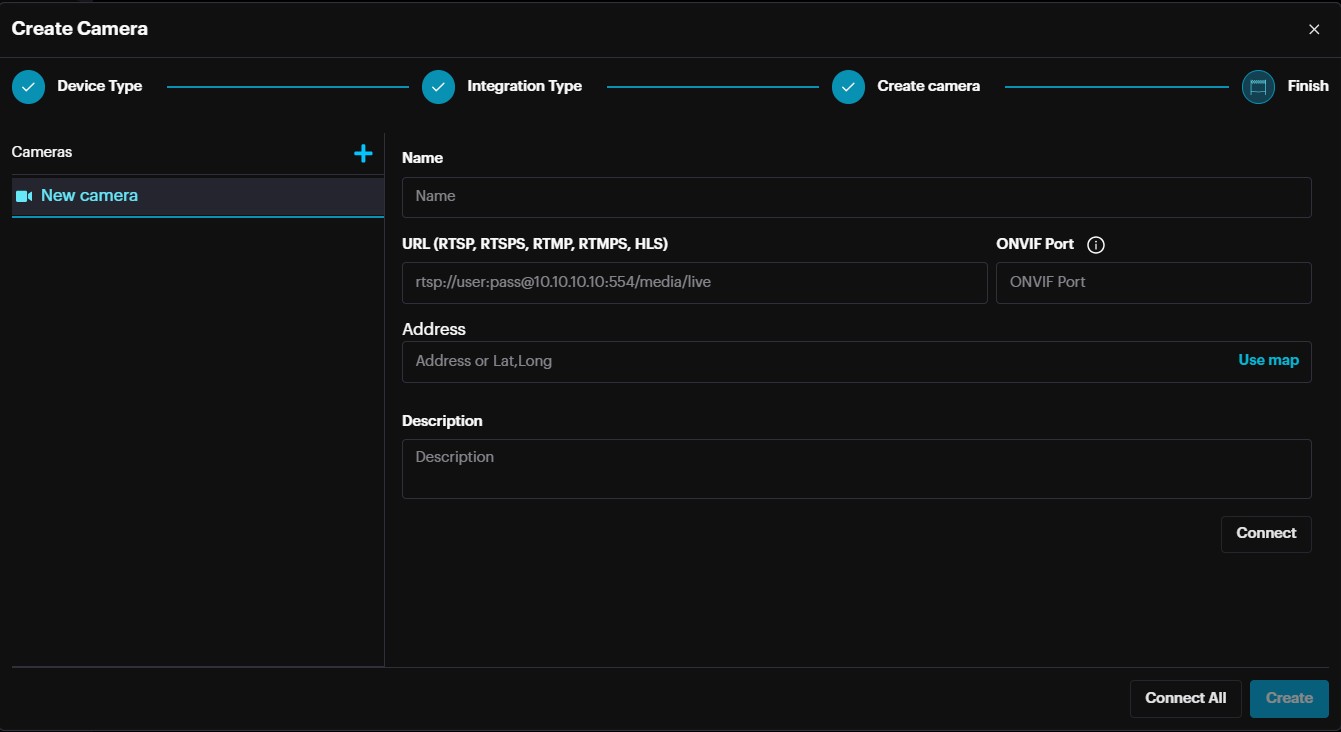Open the Use map link

point(1268,360)
